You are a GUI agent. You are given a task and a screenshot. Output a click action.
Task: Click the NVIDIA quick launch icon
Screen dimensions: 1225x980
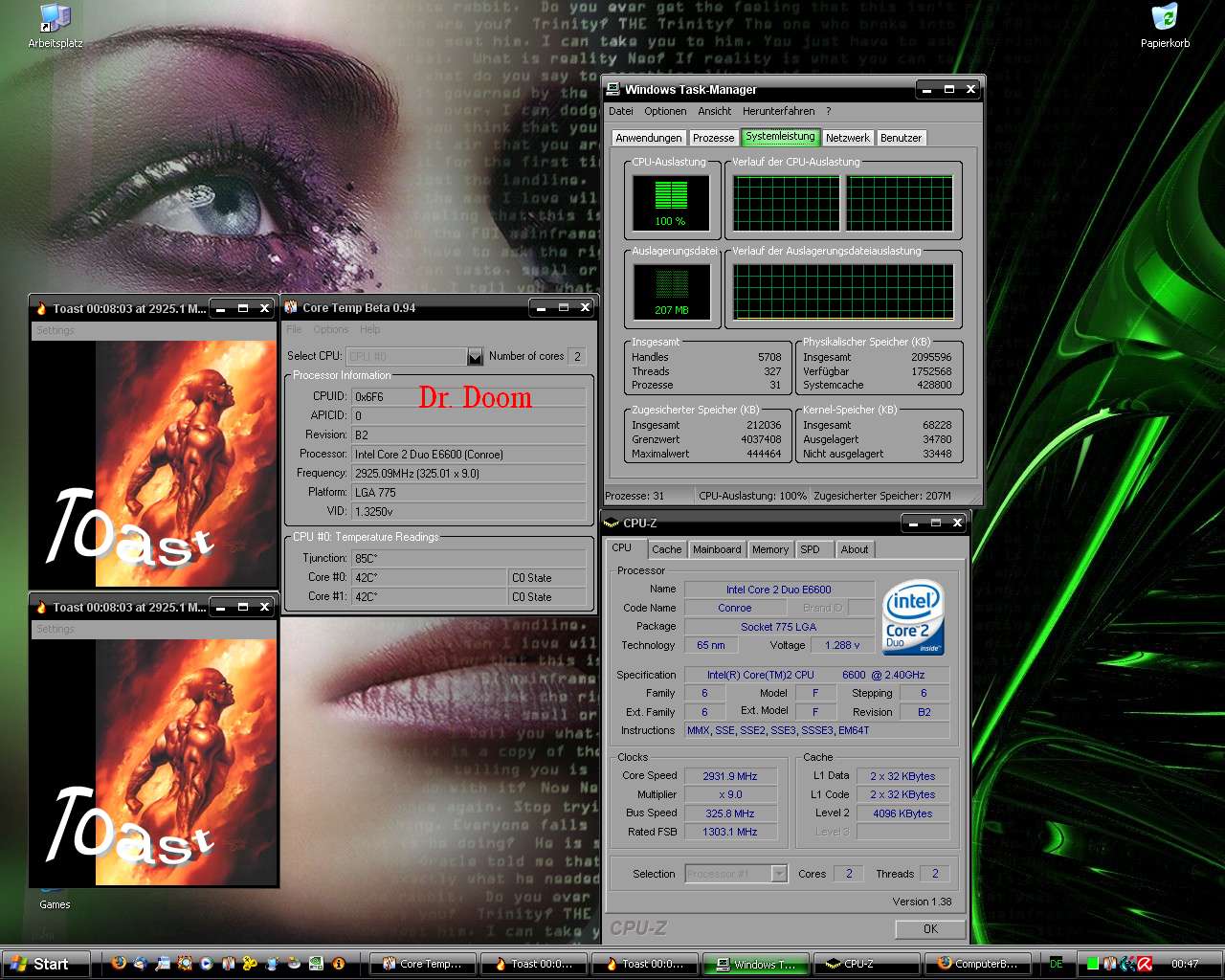316,963
